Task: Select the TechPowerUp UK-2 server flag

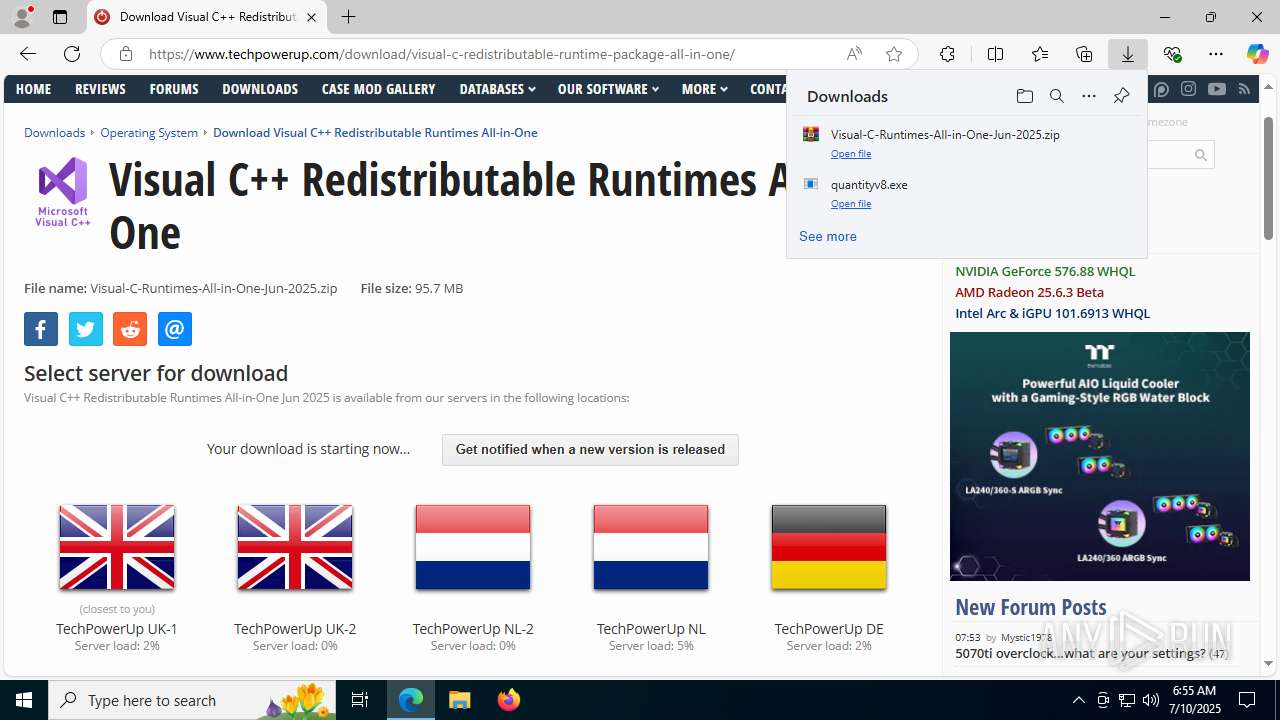Action: tap(295, 547)
